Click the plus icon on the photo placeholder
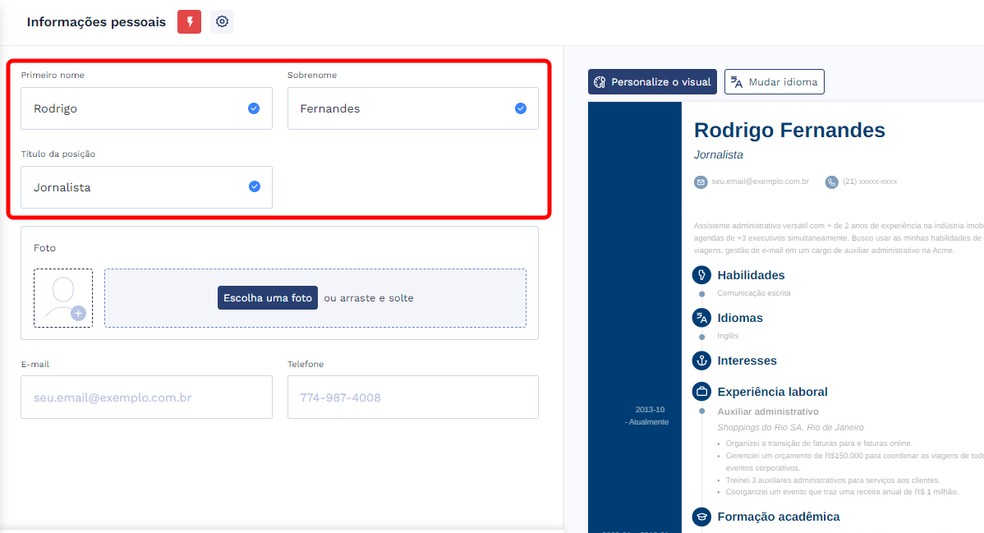This screenshot has height=533, width=984. click(x=78, y=313)
